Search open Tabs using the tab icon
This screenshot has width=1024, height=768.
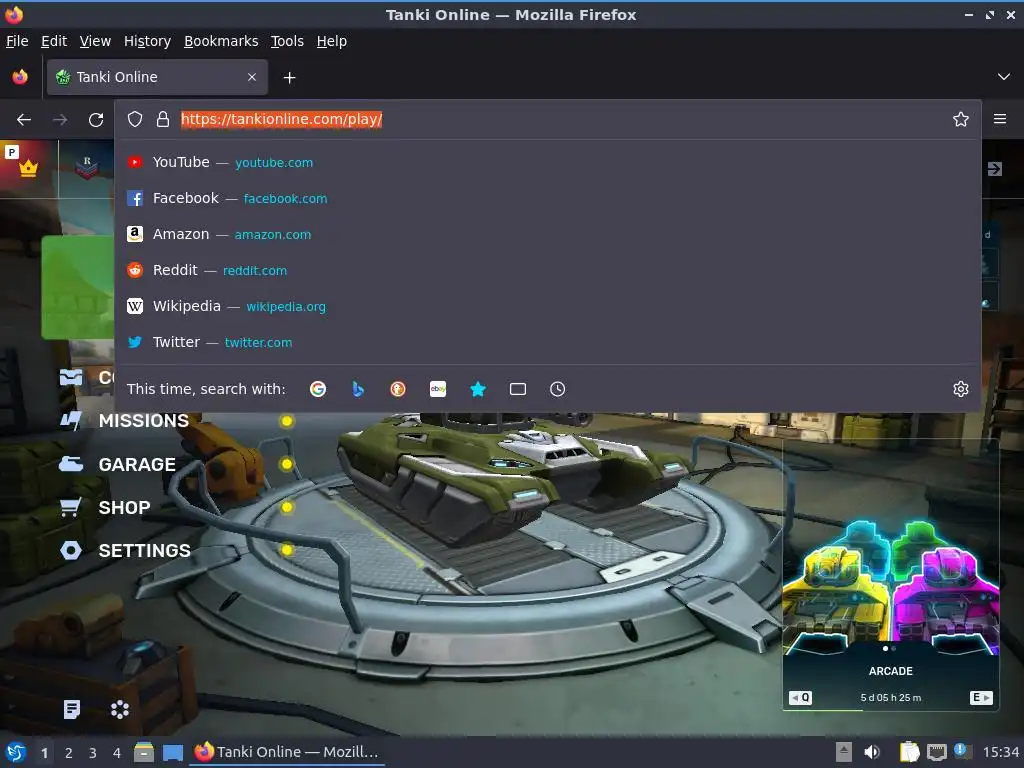[518, 389]
